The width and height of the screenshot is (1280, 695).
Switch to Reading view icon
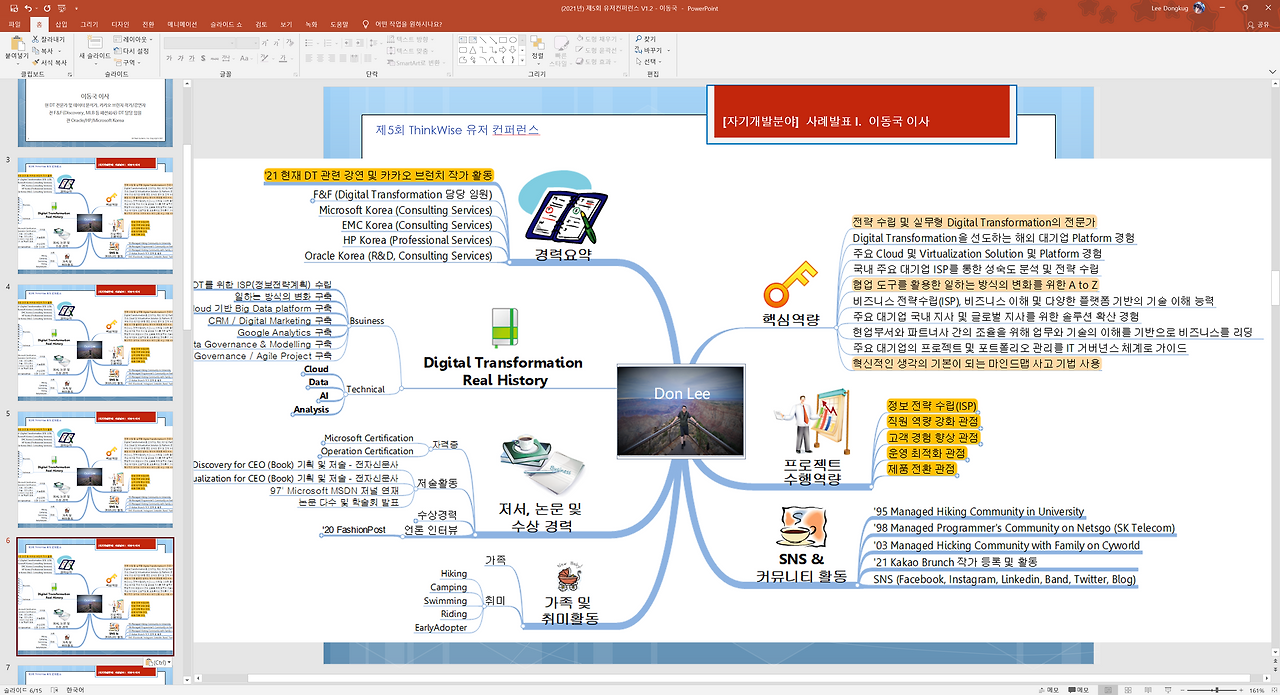(1148, 690)
